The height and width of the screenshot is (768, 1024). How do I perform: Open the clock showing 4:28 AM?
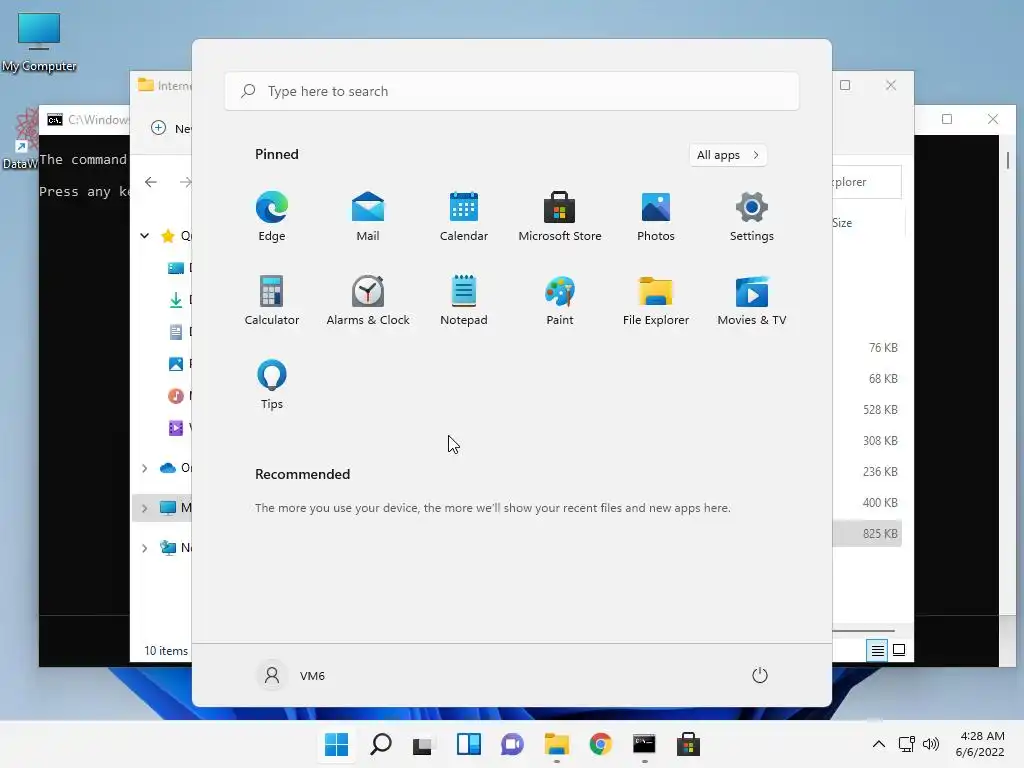pyautogui.click(x=980, y=744)
